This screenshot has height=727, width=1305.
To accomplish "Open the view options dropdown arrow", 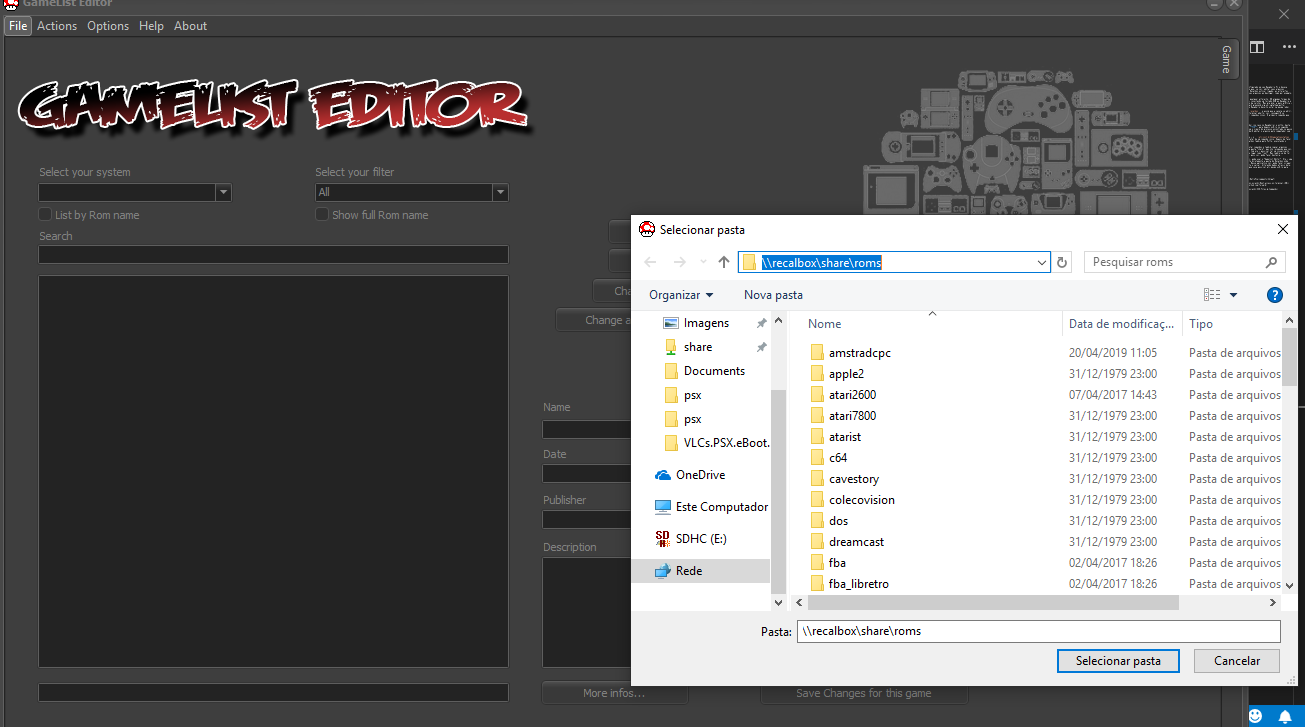I will point(1233,295).
